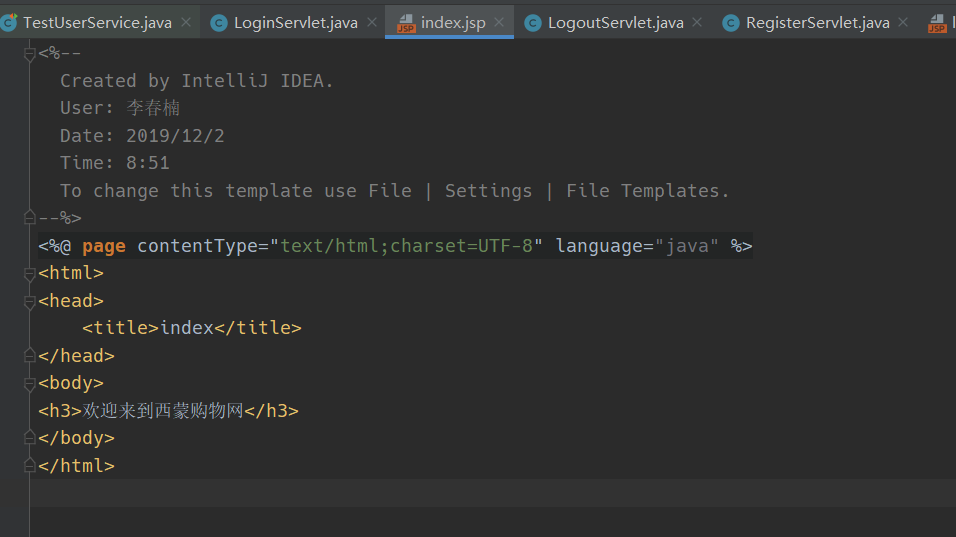Click the <title>index</title> line
Screen dimensions: 956x537
(191, 329)
